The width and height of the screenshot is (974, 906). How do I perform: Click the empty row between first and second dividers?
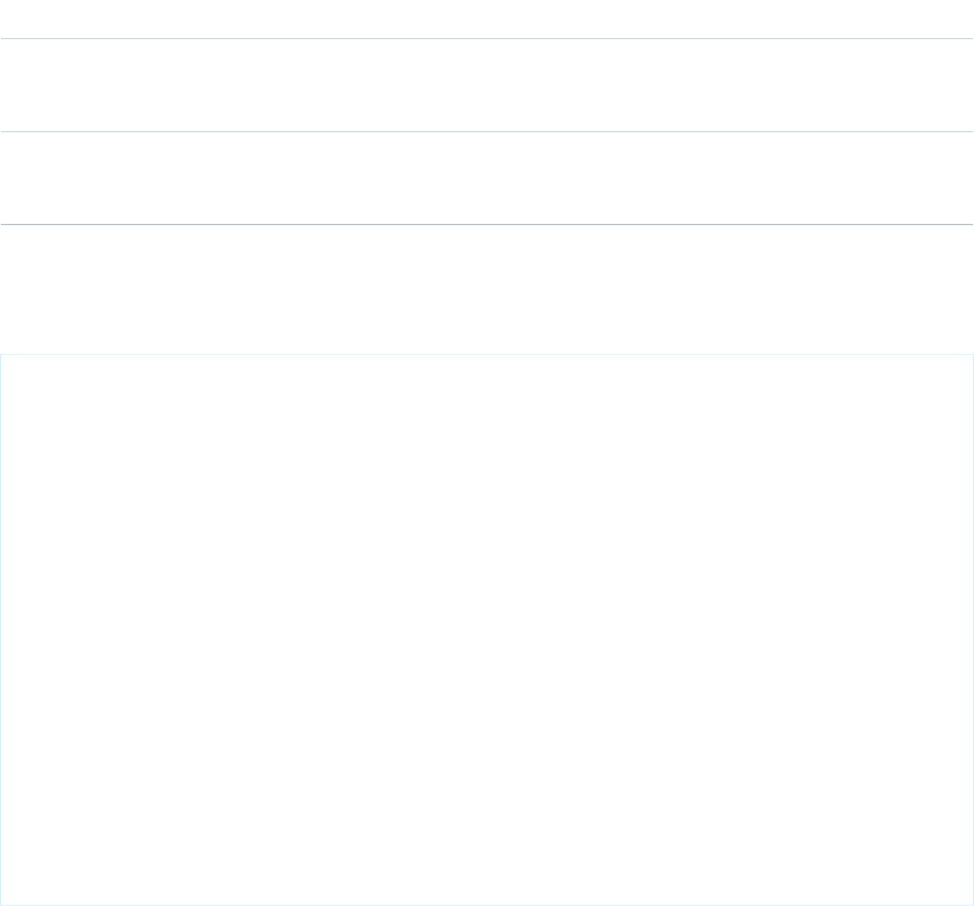487,85
